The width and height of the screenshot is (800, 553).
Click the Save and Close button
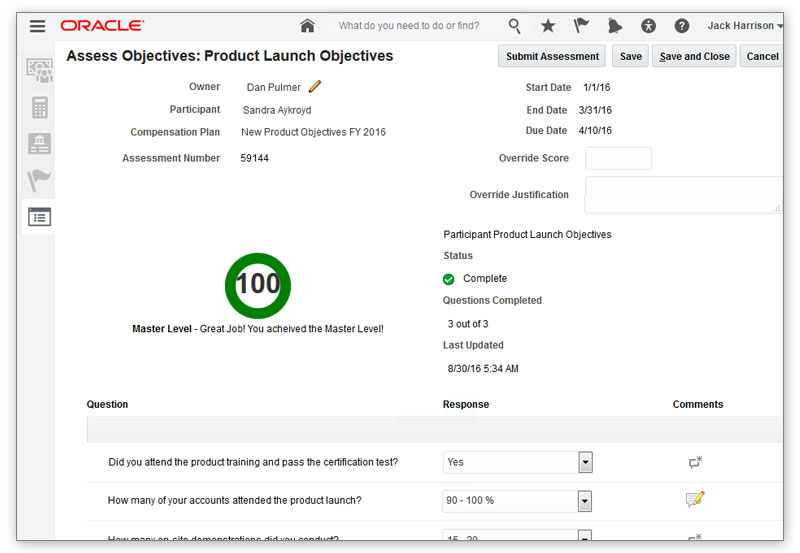click(694, 56)
